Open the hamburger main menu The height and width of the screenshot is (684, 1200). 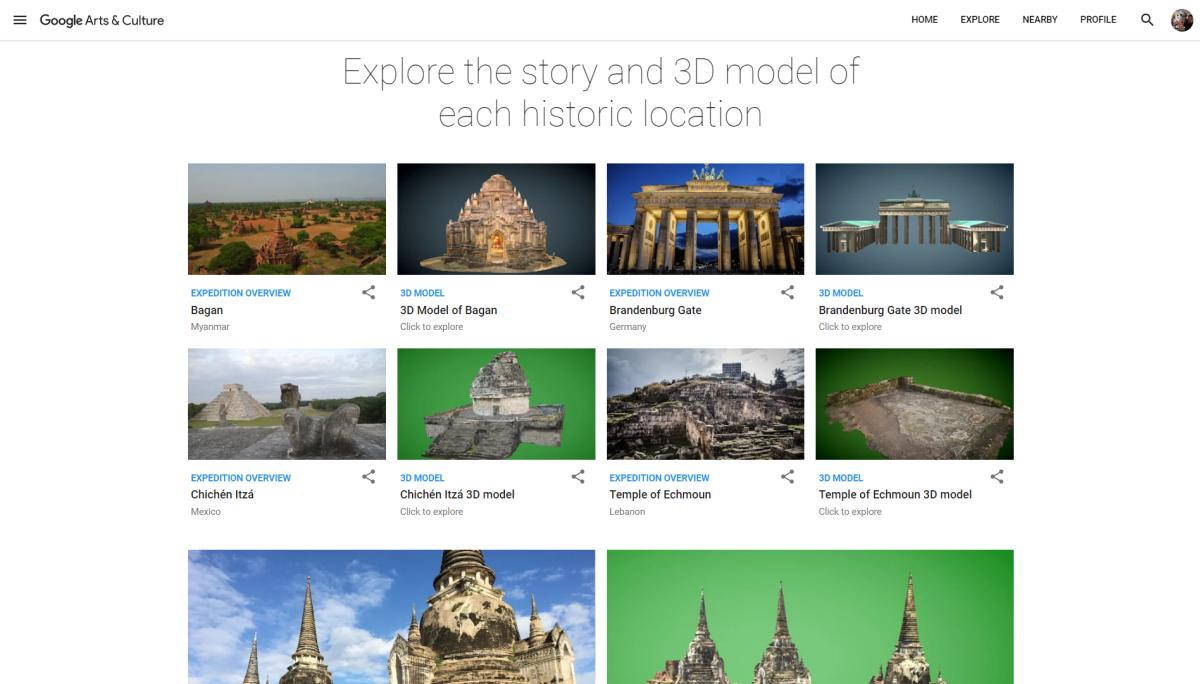tap(20, 20)
